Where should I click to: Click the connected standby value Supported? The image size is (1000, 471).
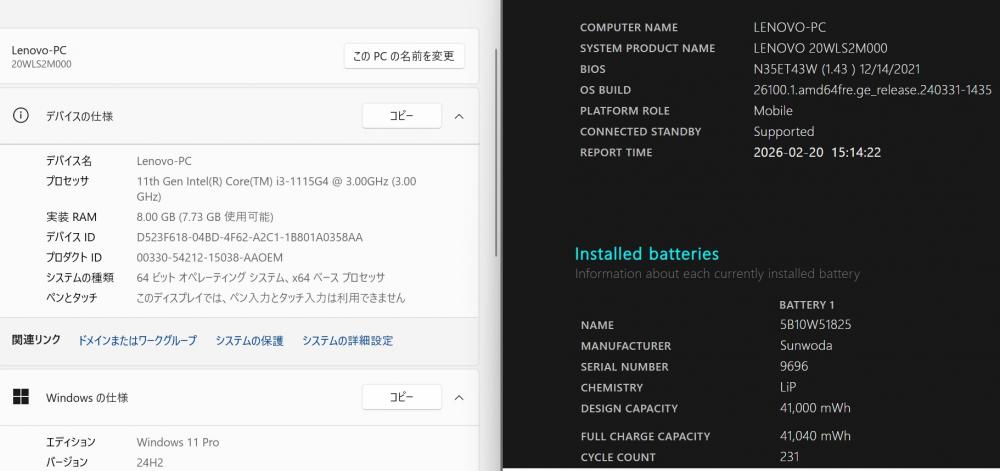pos(784,132)
